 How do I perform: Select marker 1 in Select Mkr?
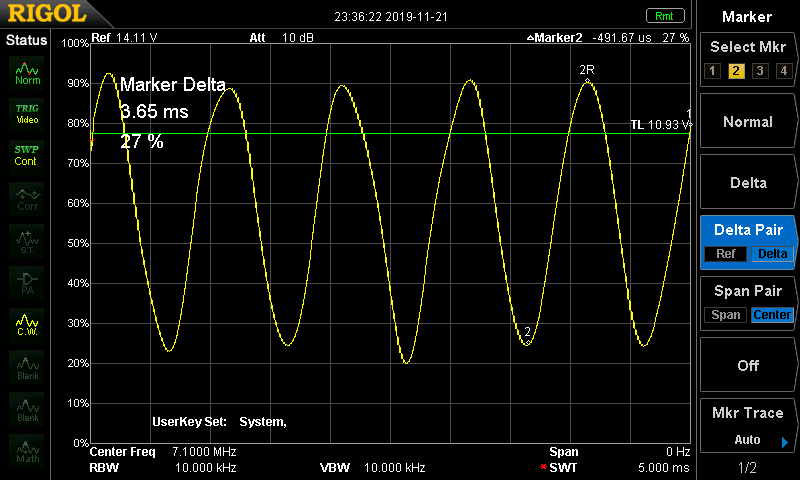tap(713, 71)
